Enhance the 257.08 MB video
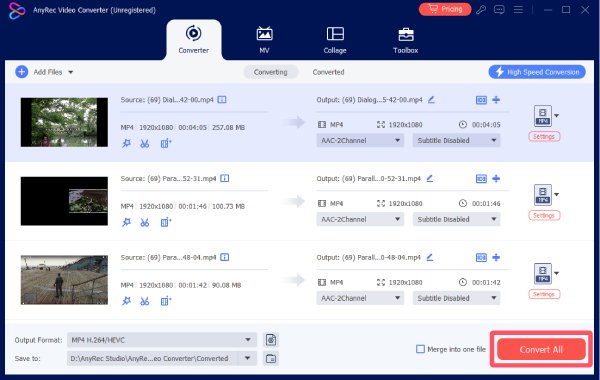Viewport: 600px width, 380px height. [x=166, y=144]
